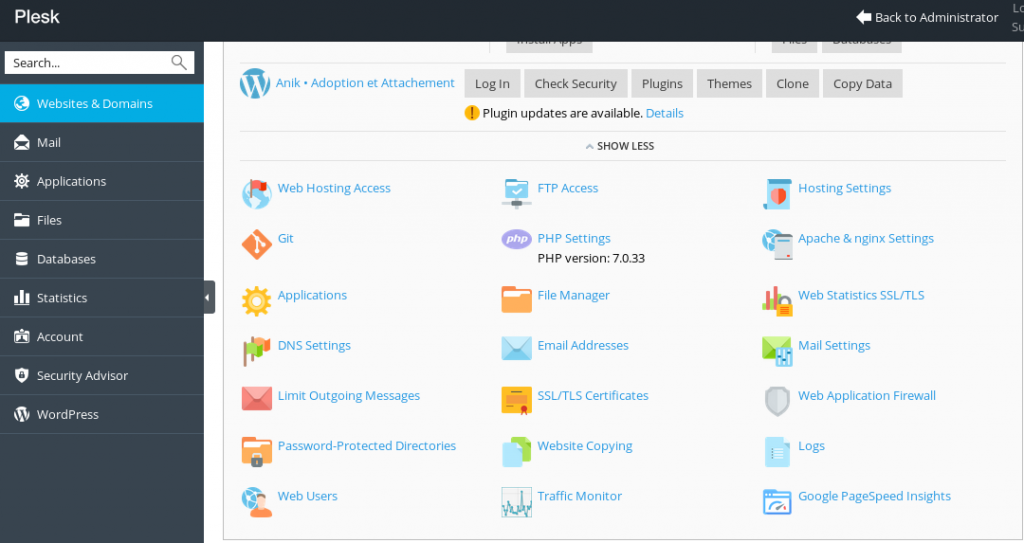Click the Applications gear icon in the main panel
The width and height of the screenshot is (1024, 543).
click(x=256, y=301)
